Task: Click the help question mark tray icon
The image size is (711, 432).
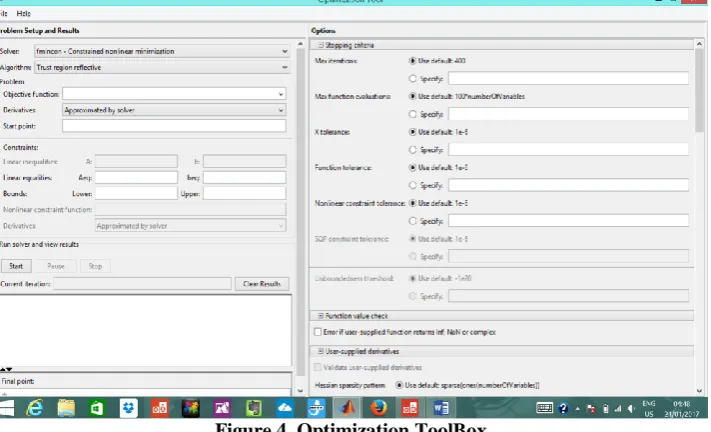Action: coord(563,408)
